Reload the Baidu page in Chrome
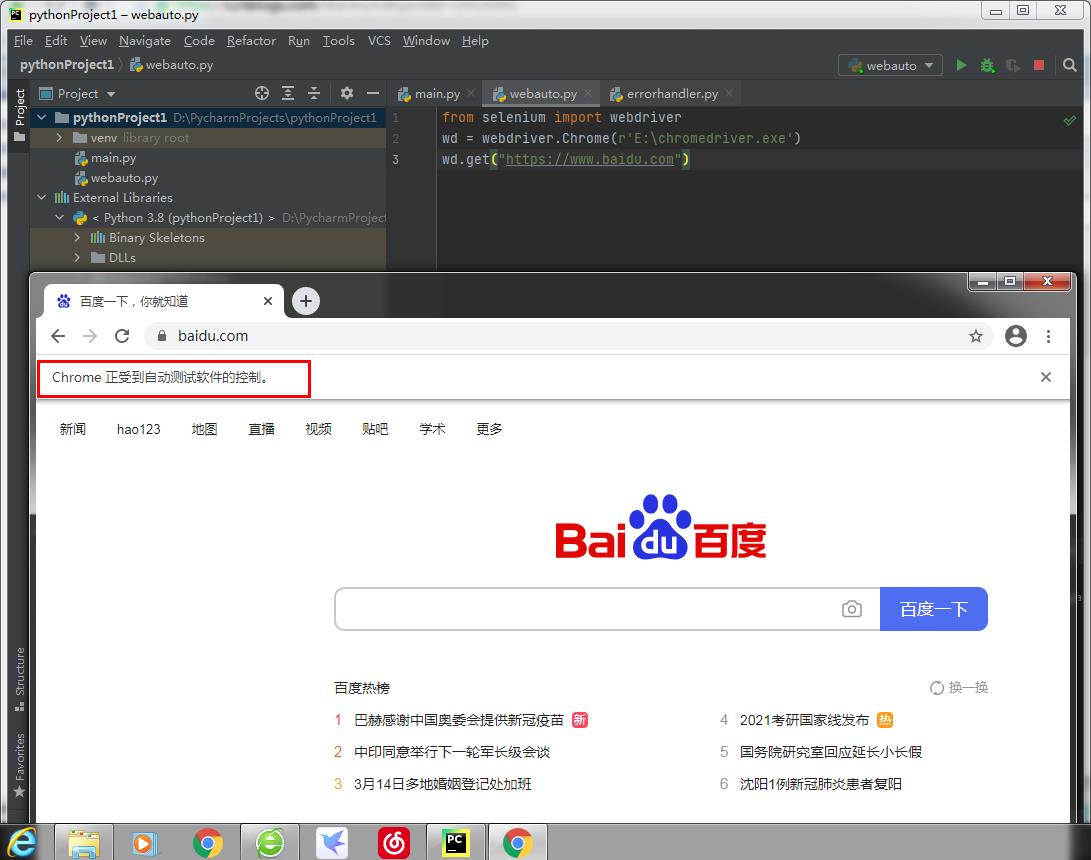 (122, 336)
